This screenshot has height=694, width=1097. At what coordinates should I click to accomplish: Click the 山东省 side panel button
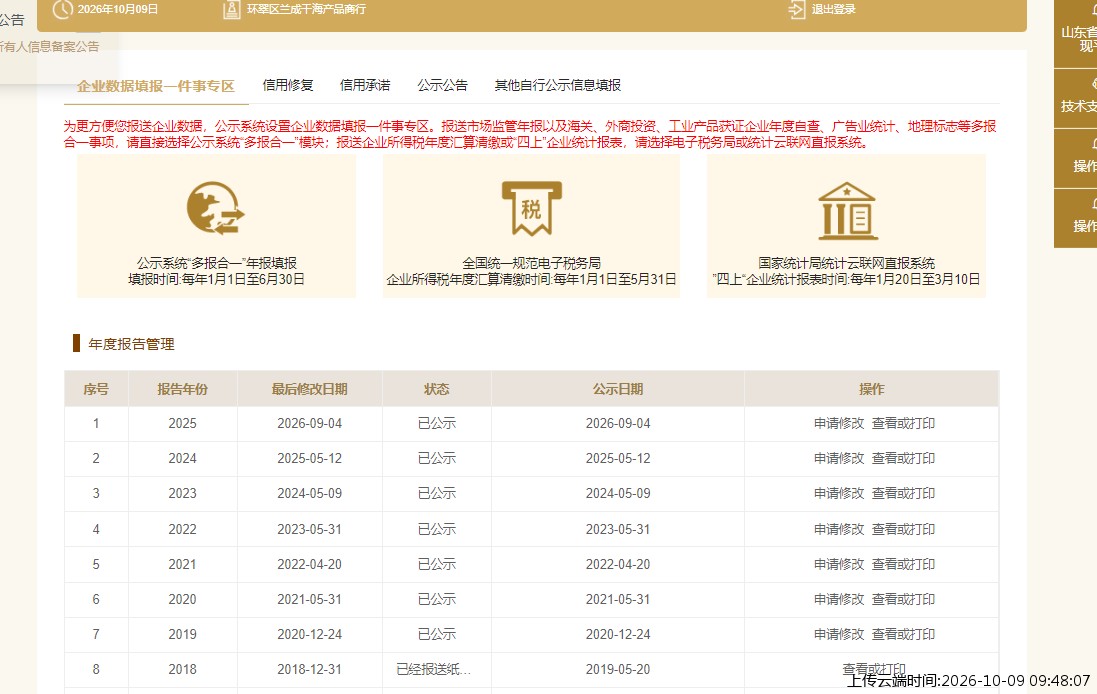[x=1076, y=35]
